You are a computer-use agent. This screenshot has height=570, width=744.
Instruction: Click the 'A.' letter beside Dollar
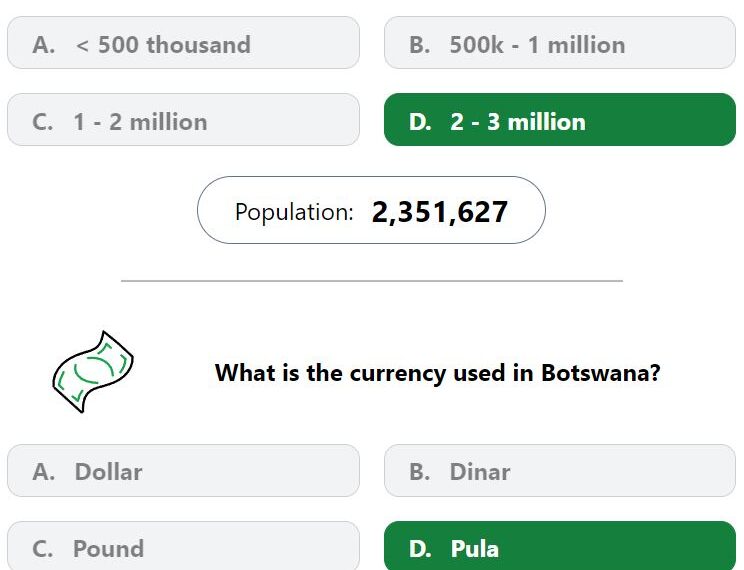pyautogui.click(x=44, y=472)
